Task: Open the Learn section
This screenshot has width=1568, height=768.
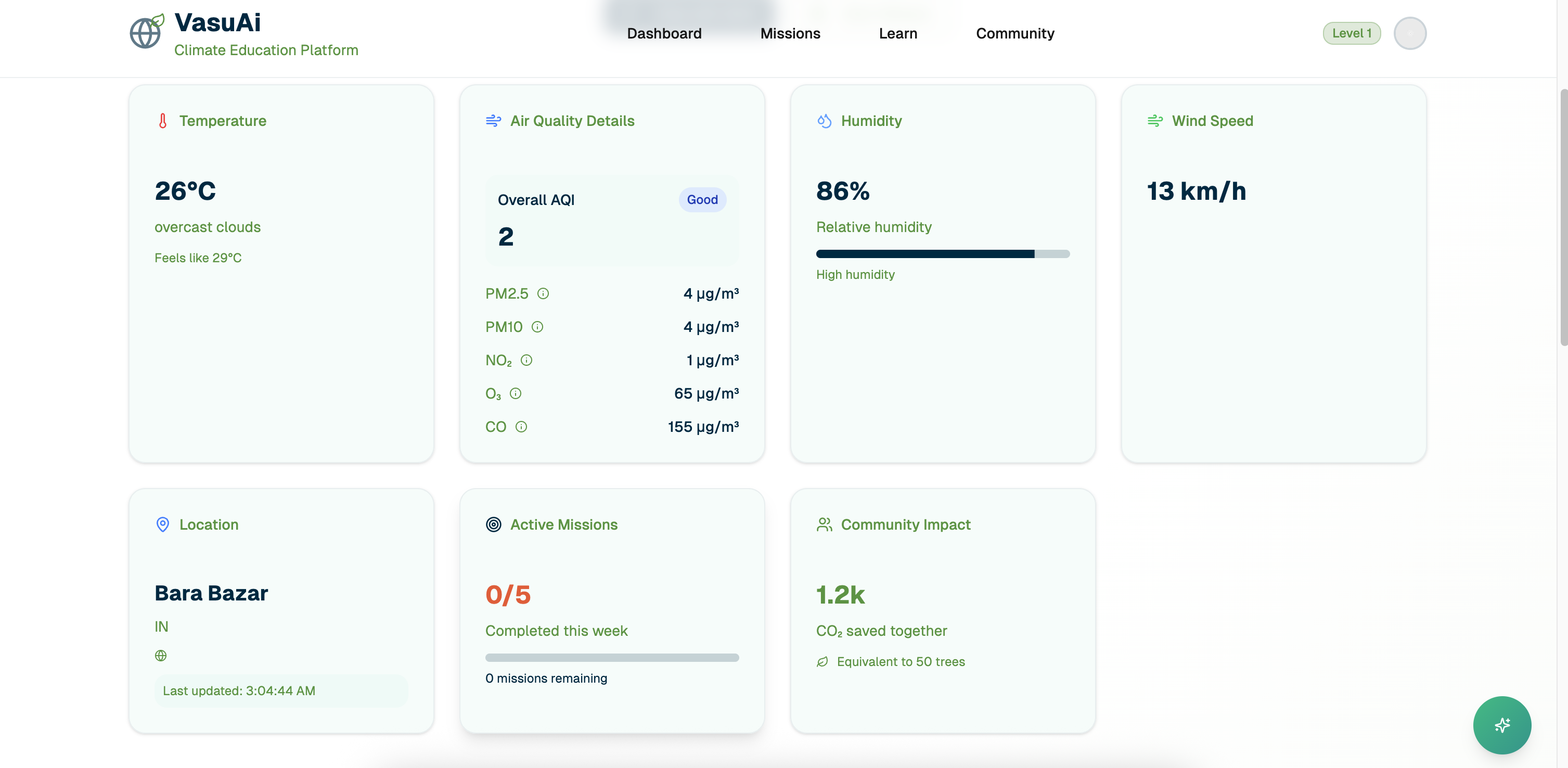Action: pyautogui.click(x=898, y=33)
